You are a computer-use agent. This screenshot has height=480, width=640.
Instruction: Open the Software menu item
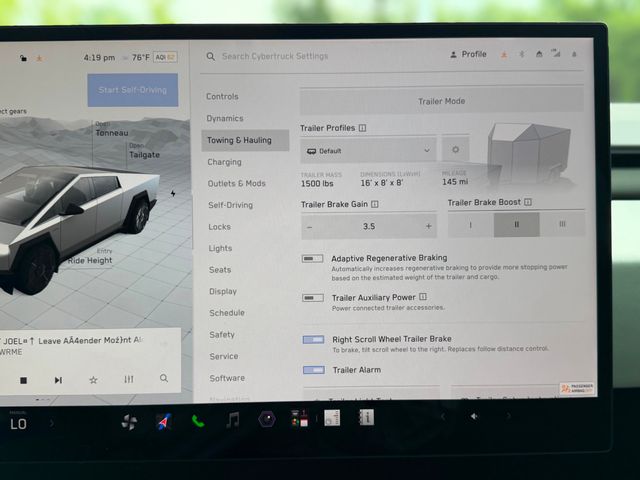[x=227, y=378]
